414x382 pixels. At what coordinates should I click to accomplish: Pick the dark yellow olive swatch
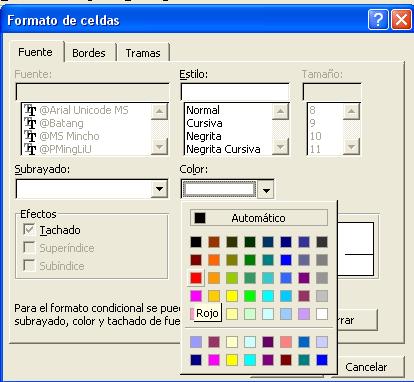[232, 260]
